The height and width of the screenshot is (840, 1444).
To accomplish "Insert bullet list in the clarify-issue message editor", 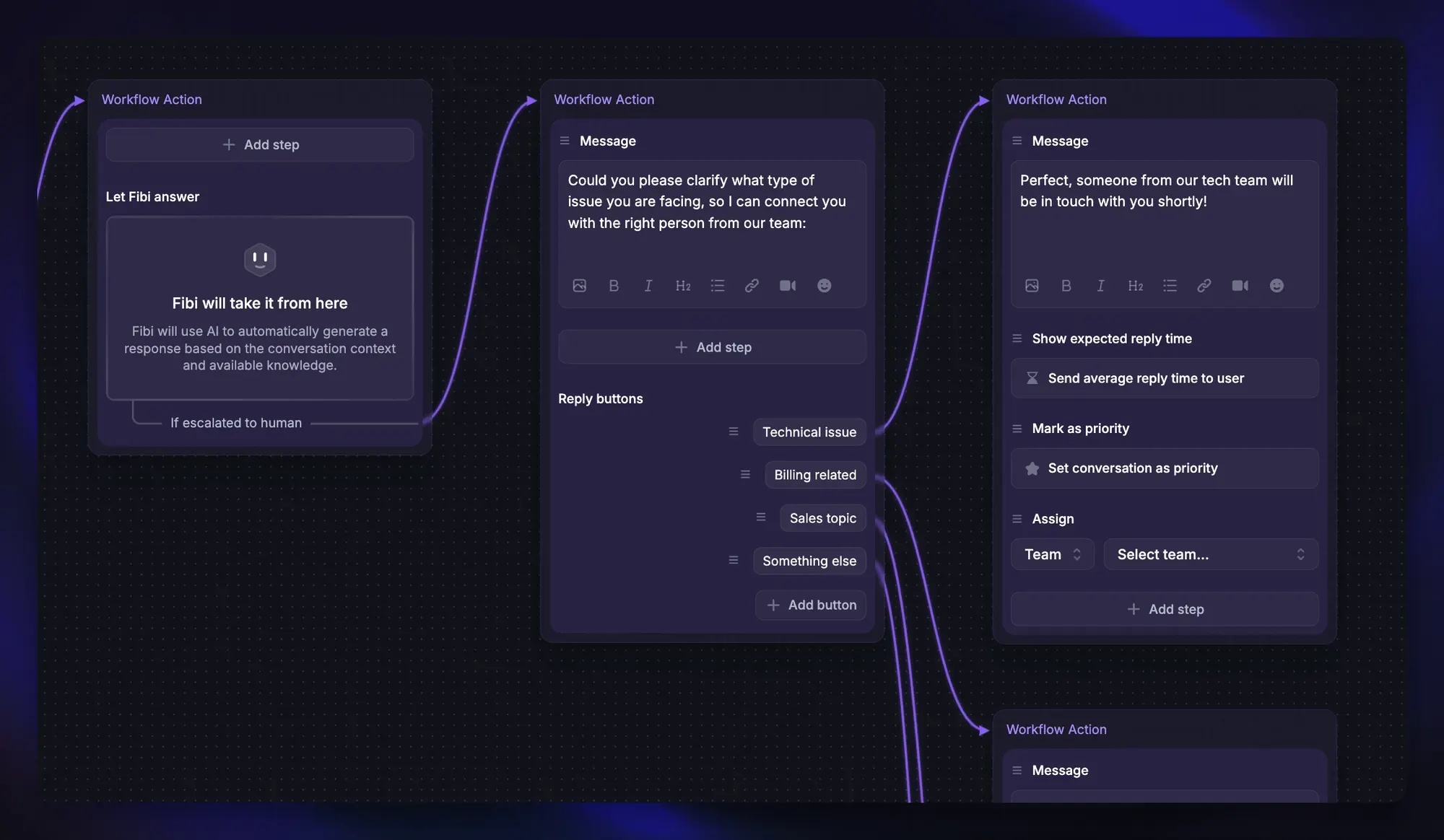I will point(717,286).
